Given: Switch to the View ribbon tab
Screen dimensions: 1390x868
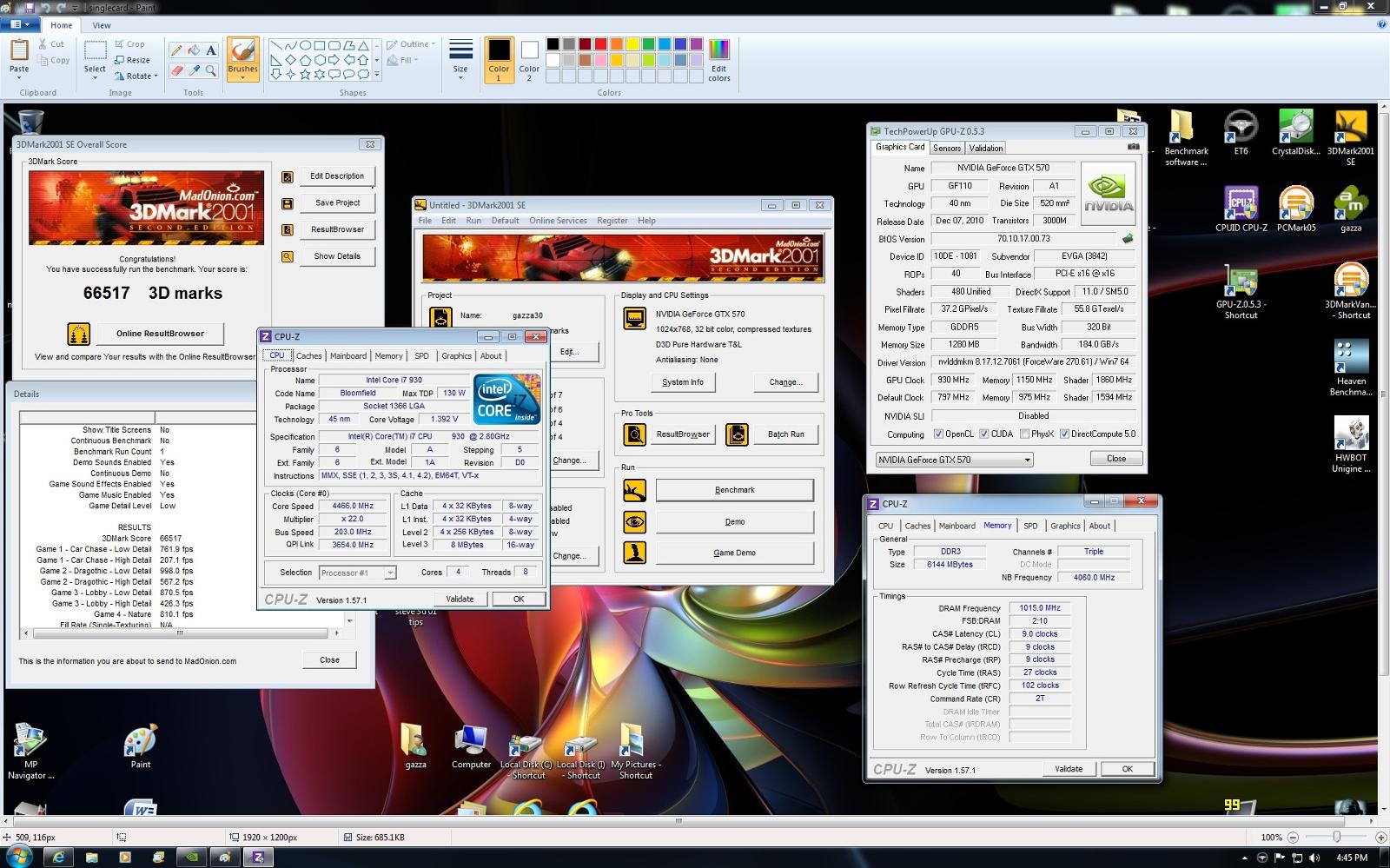Looking at the screenshot, I should coord(102,25).
